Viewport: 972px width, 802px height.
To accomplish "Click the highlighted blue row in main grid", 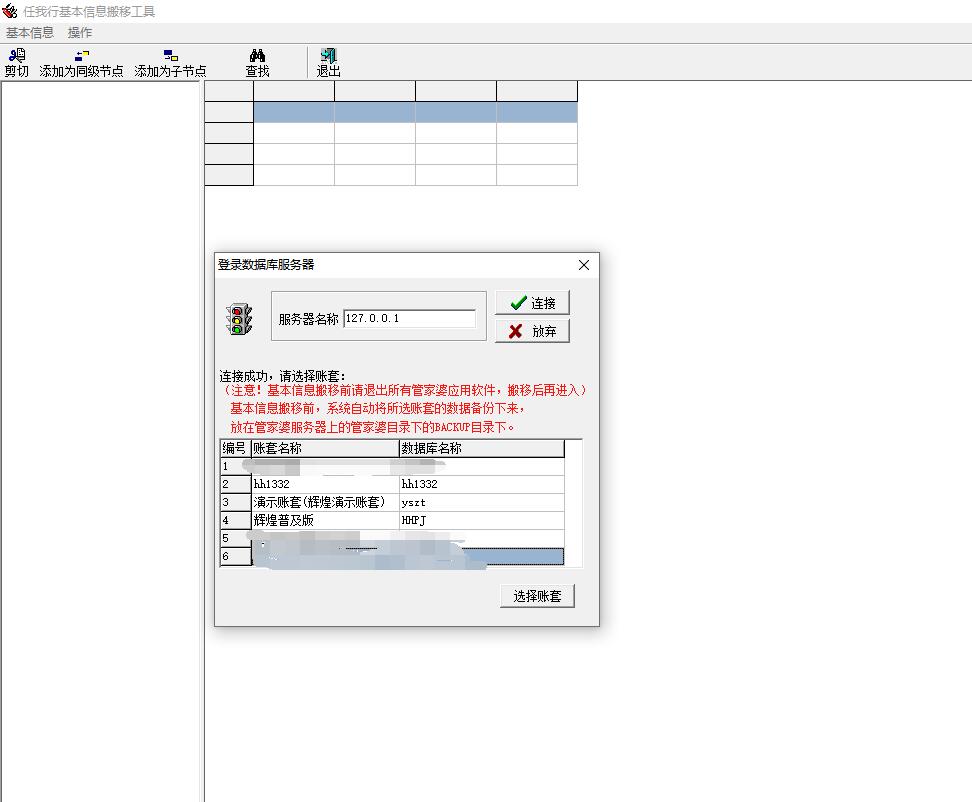I will point(415,112).
